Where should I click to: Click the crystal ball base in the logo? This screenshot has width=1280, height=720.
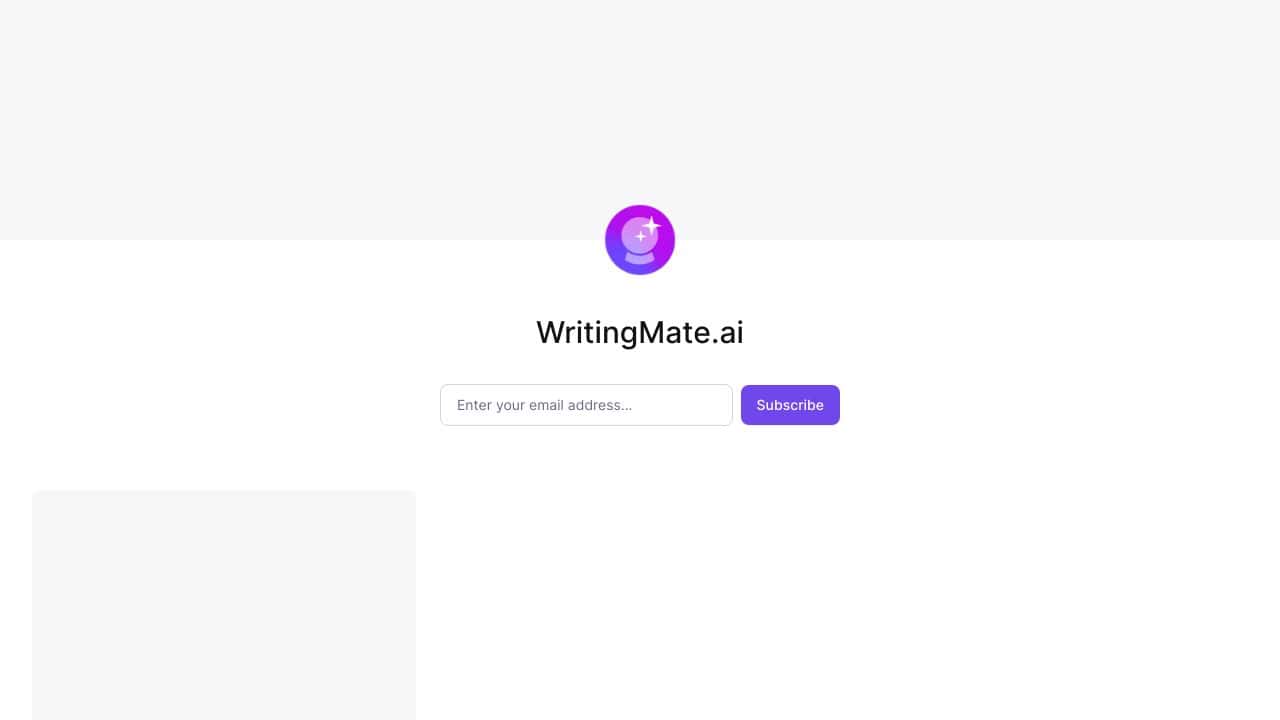coord(640,257)
